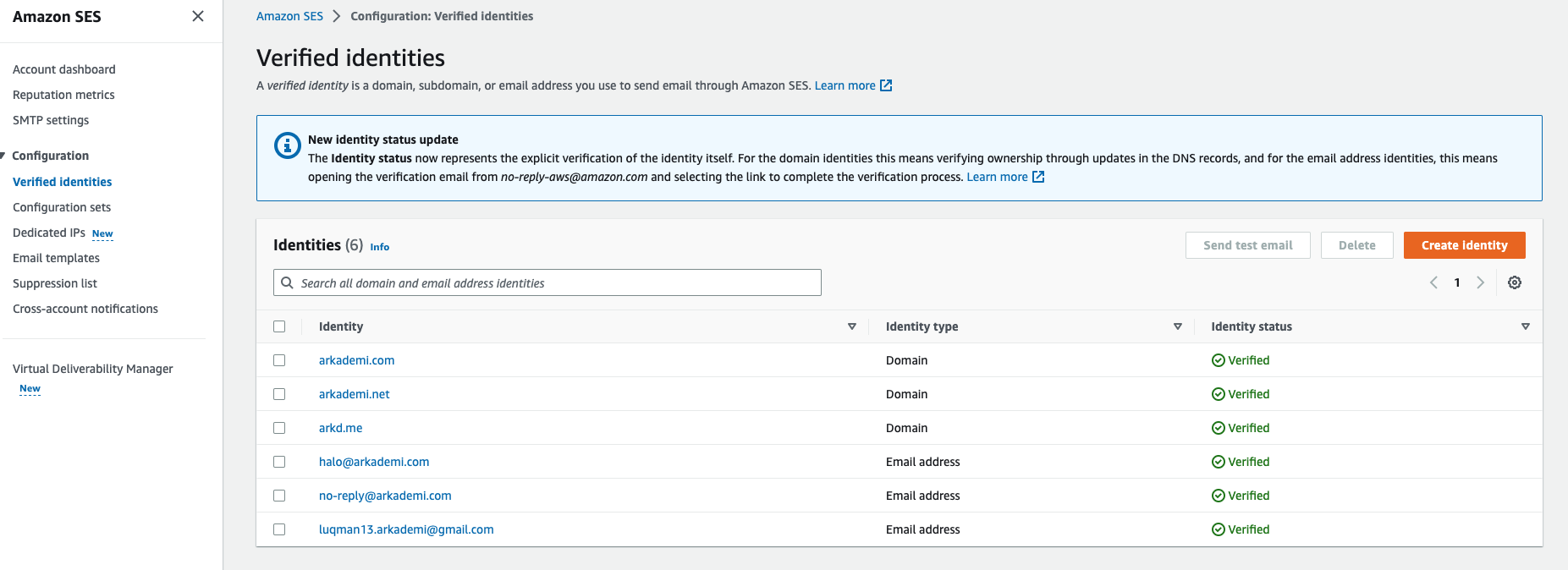Go to next page of identities
The image size is (1568, 570).
1480,282
